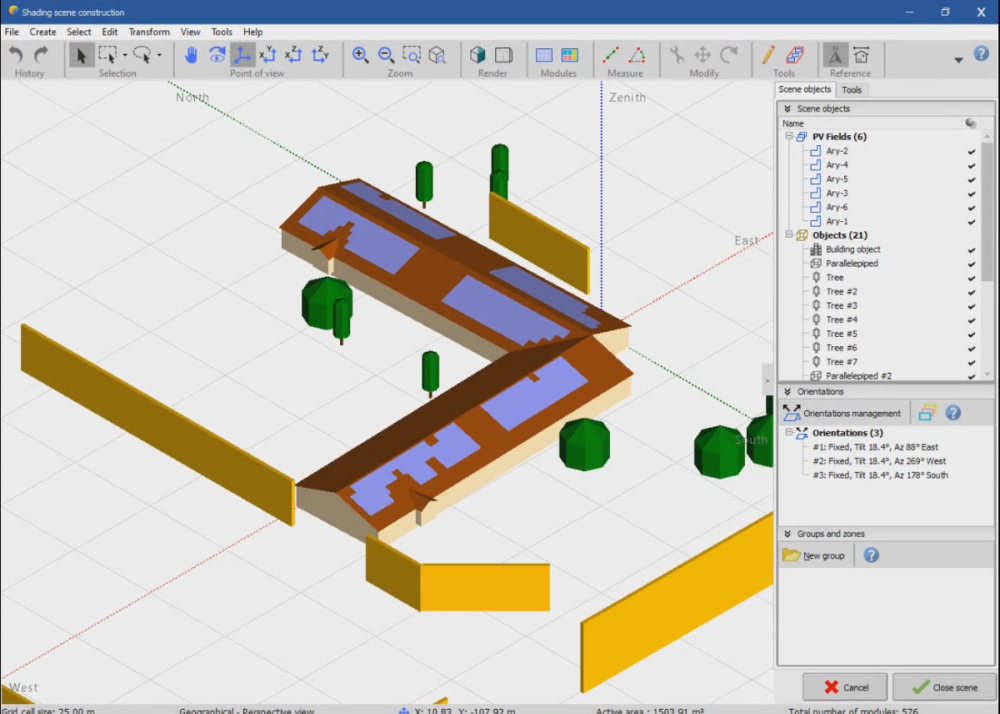Select the pan hand tool
This screenshot has width=1000, height=714.
pos(191,55)
